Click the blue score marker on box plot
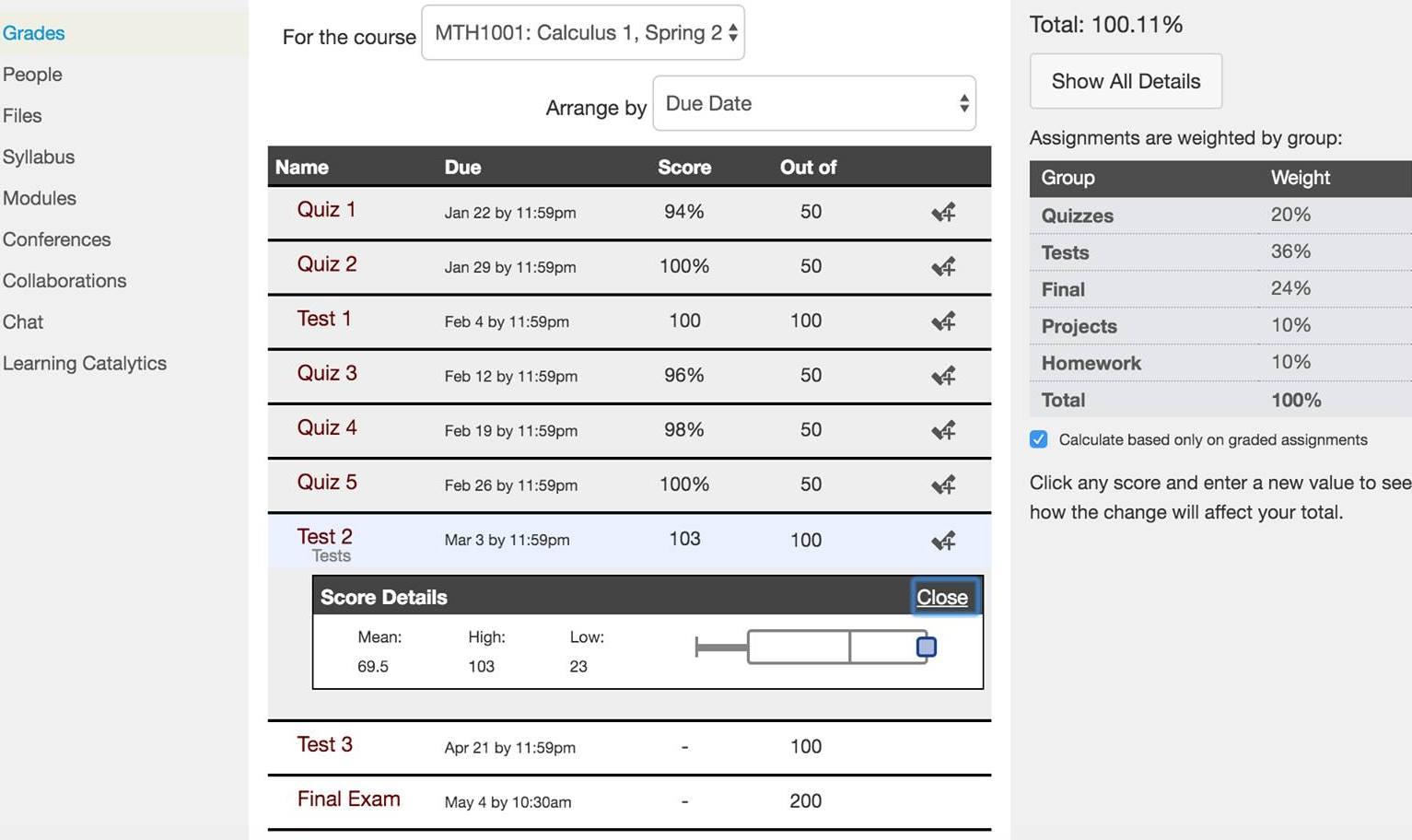Image resolution: width=1412 pixels, height=840 pixels. tap(927, 647)
